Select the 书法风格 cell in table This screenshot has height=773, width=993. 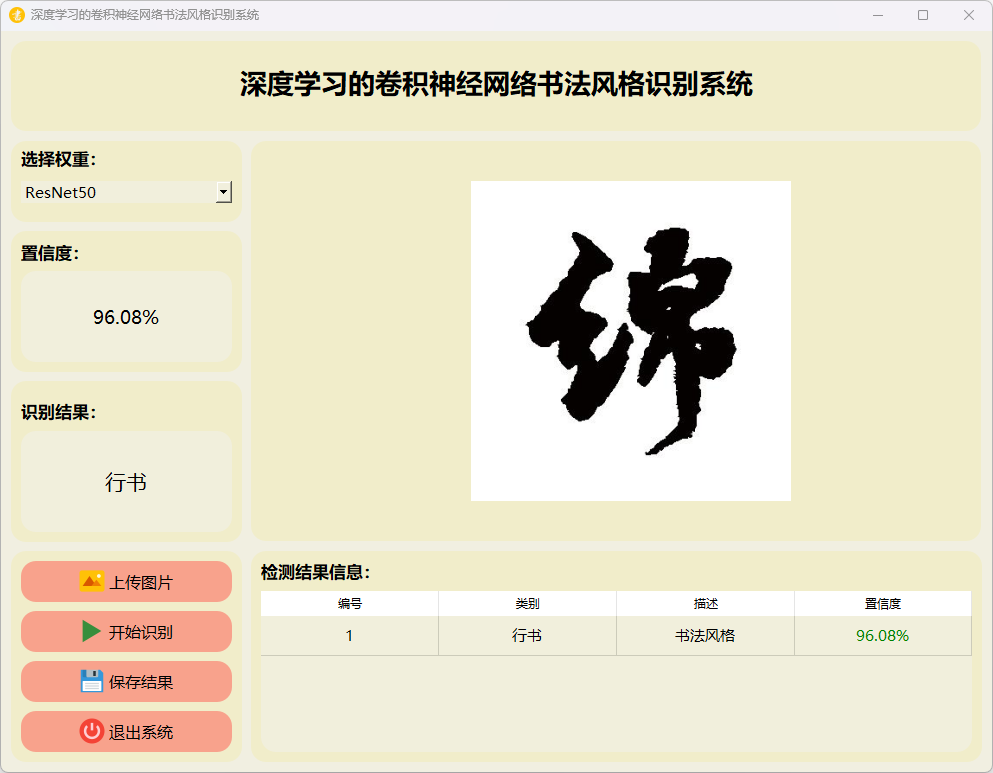pos(705,636)
